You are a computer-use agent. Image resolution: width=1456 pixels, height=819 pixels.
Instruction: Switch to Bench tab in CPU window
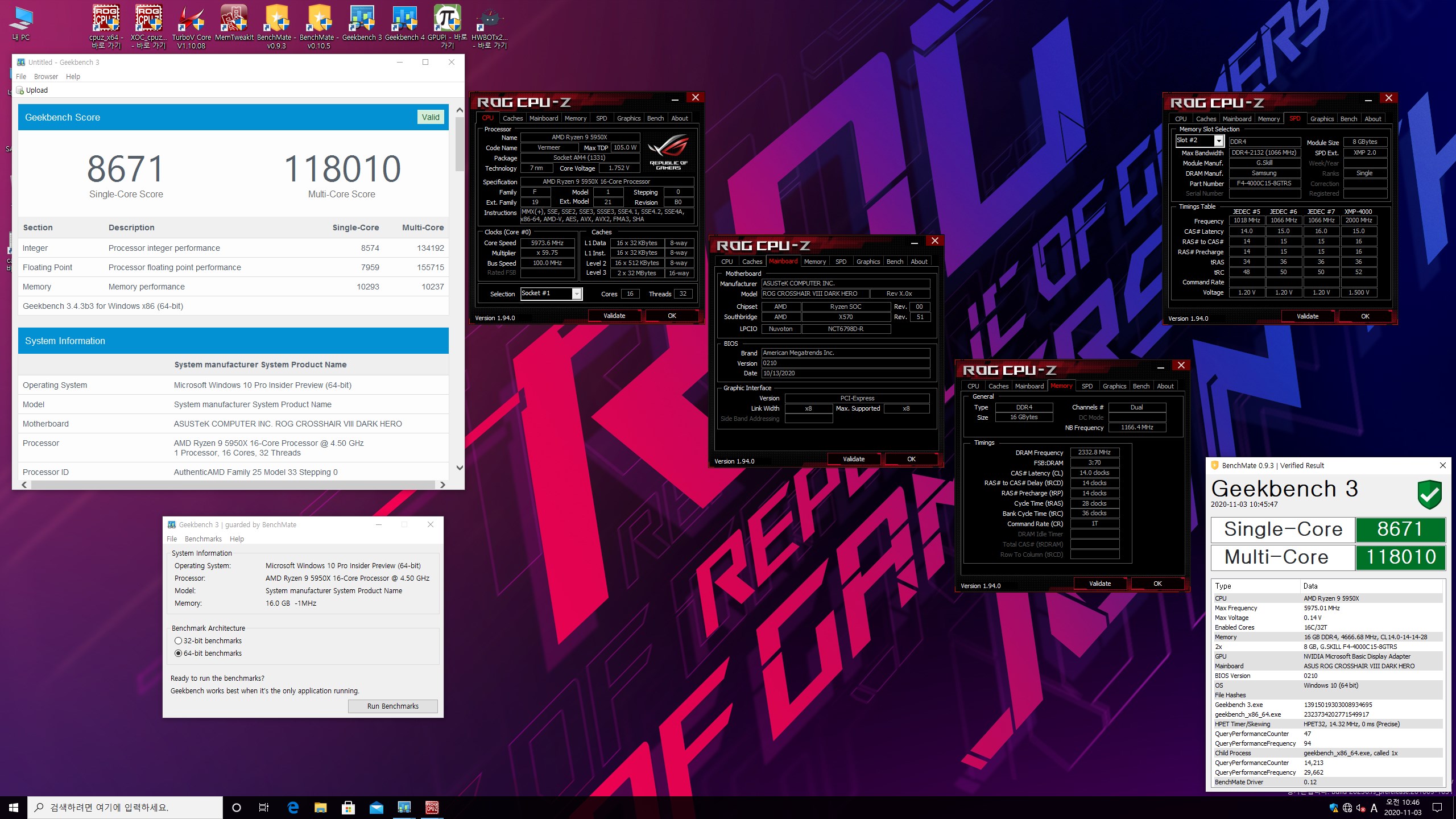655,118
